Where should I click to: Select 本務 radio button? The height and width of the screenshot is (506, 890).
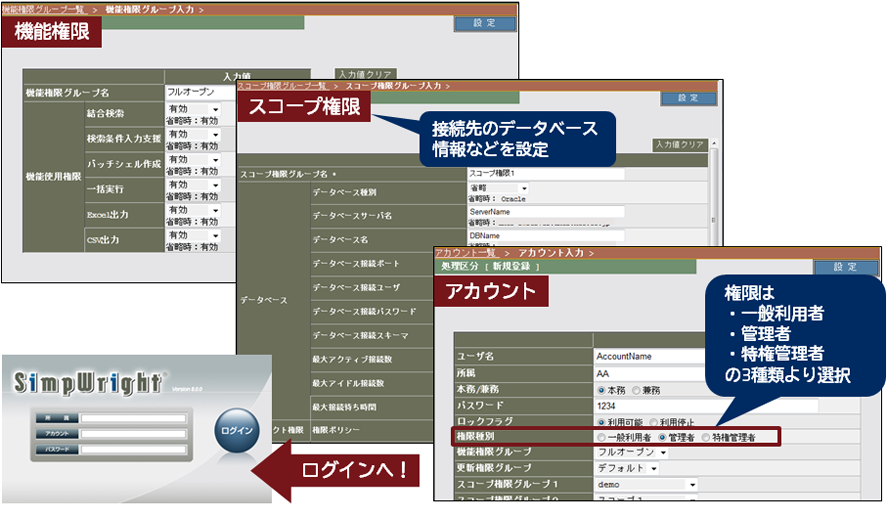click(602, 390)
